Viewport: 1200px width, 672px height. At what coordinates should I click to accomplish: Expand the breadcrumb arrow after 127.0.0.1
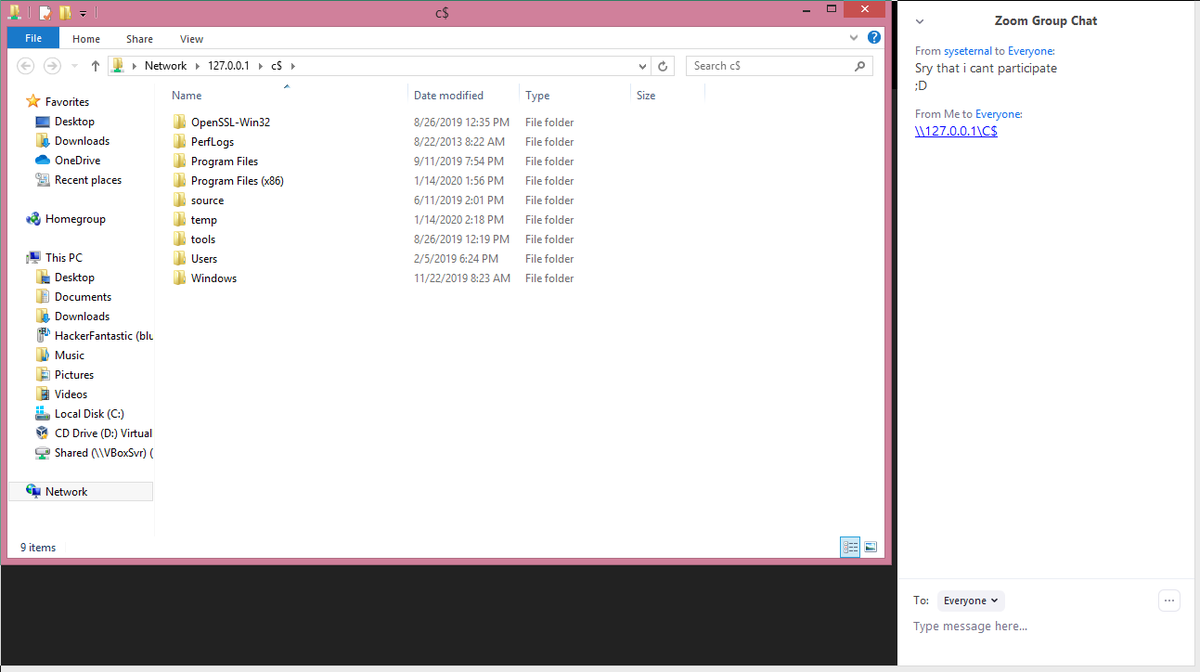260,66
